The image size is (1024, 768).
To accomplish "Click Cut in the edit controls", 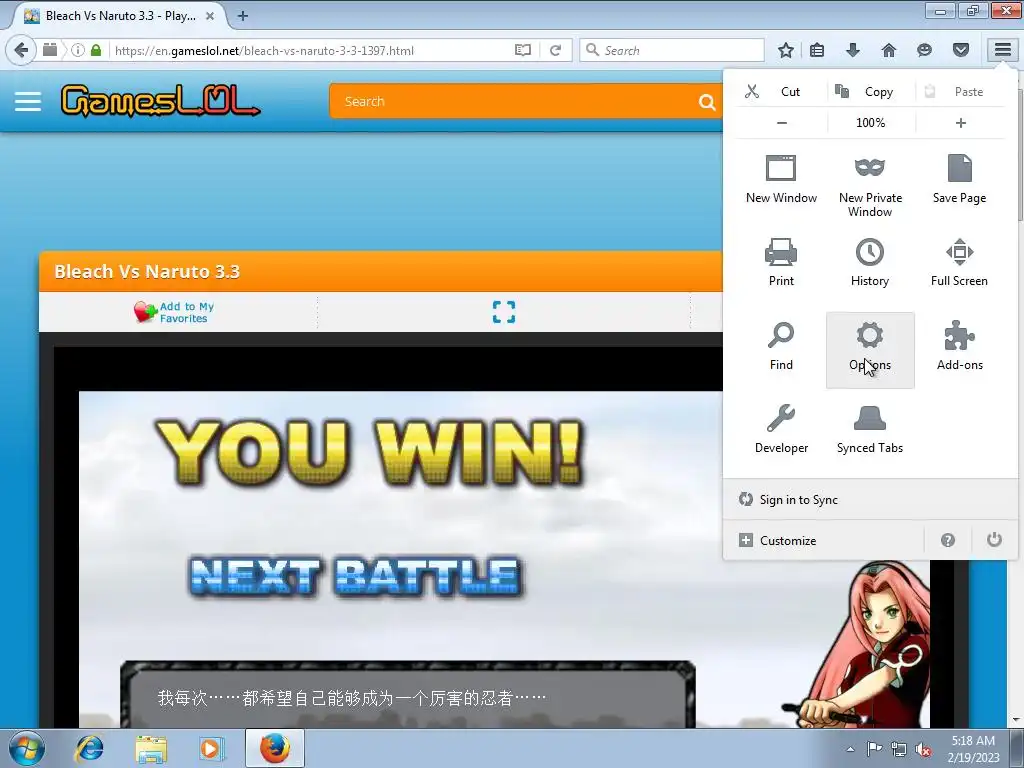I will (x=780, y=91).
